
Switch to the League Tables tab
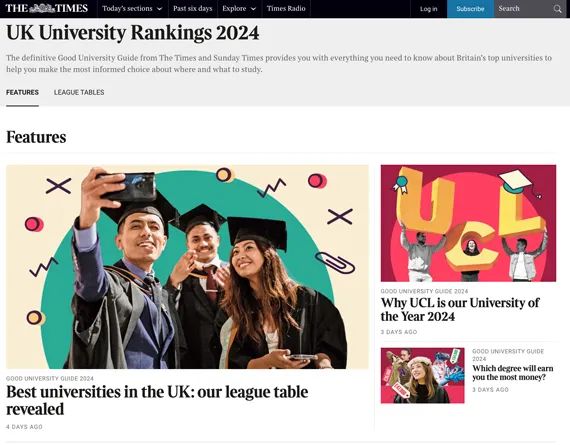[x=79, y=92]
